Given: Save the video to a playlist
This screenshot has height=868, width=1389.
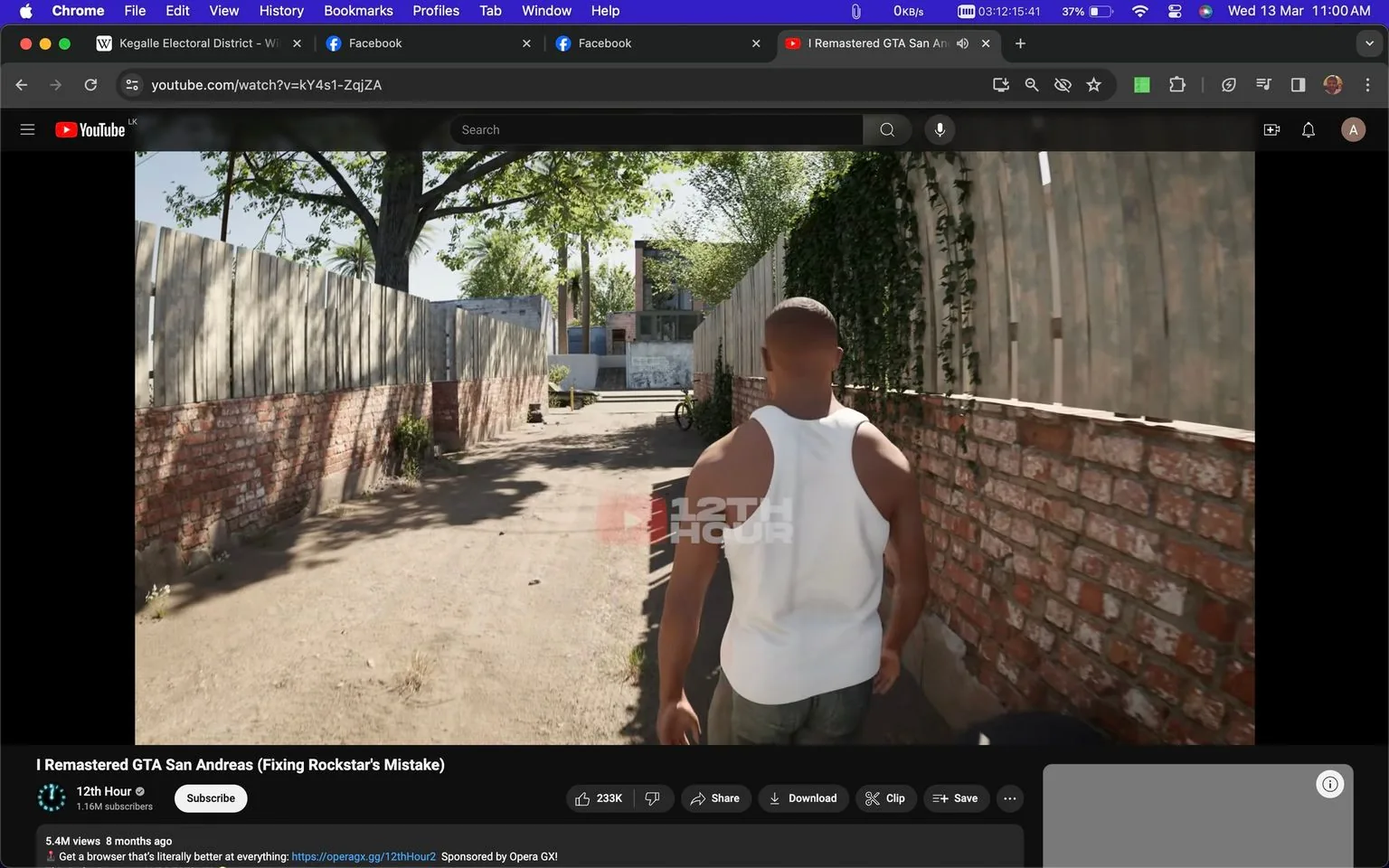Looking at the screenshot, I should 955,798.
